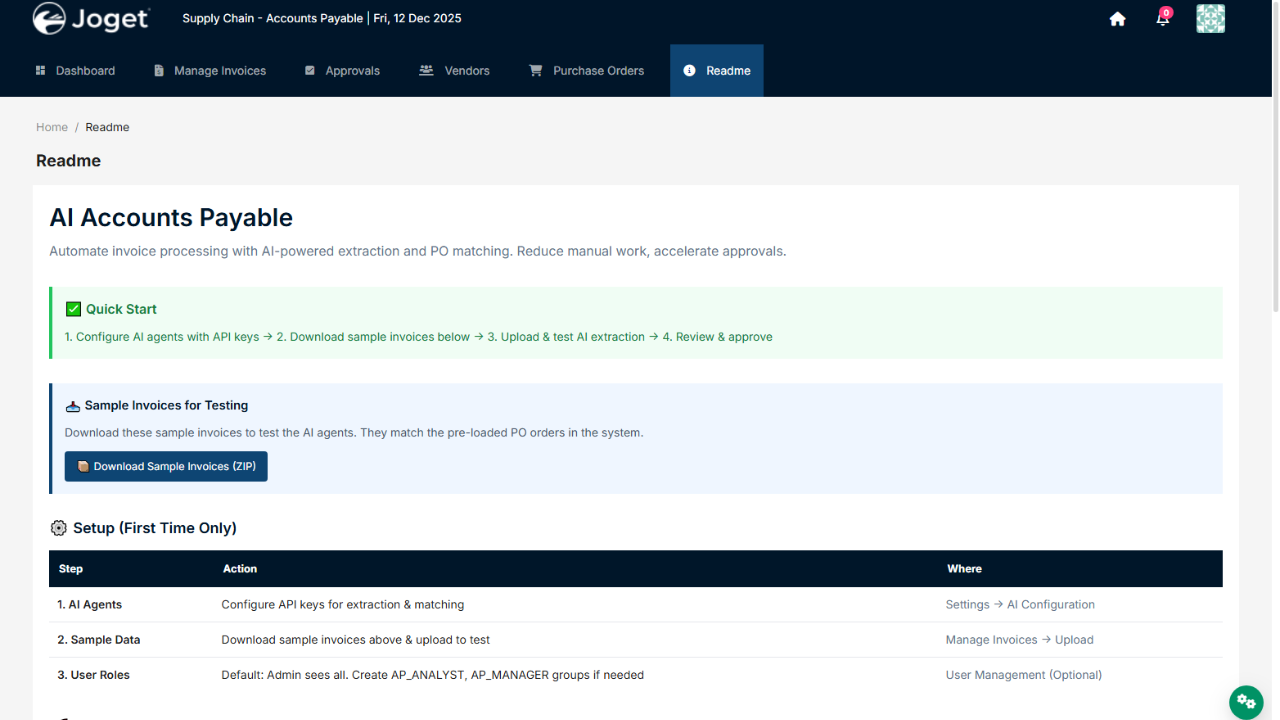This screenshot has width=1280, height=720.
Task: Switch to the Approvals tab
Action: [x=352, y=71]
